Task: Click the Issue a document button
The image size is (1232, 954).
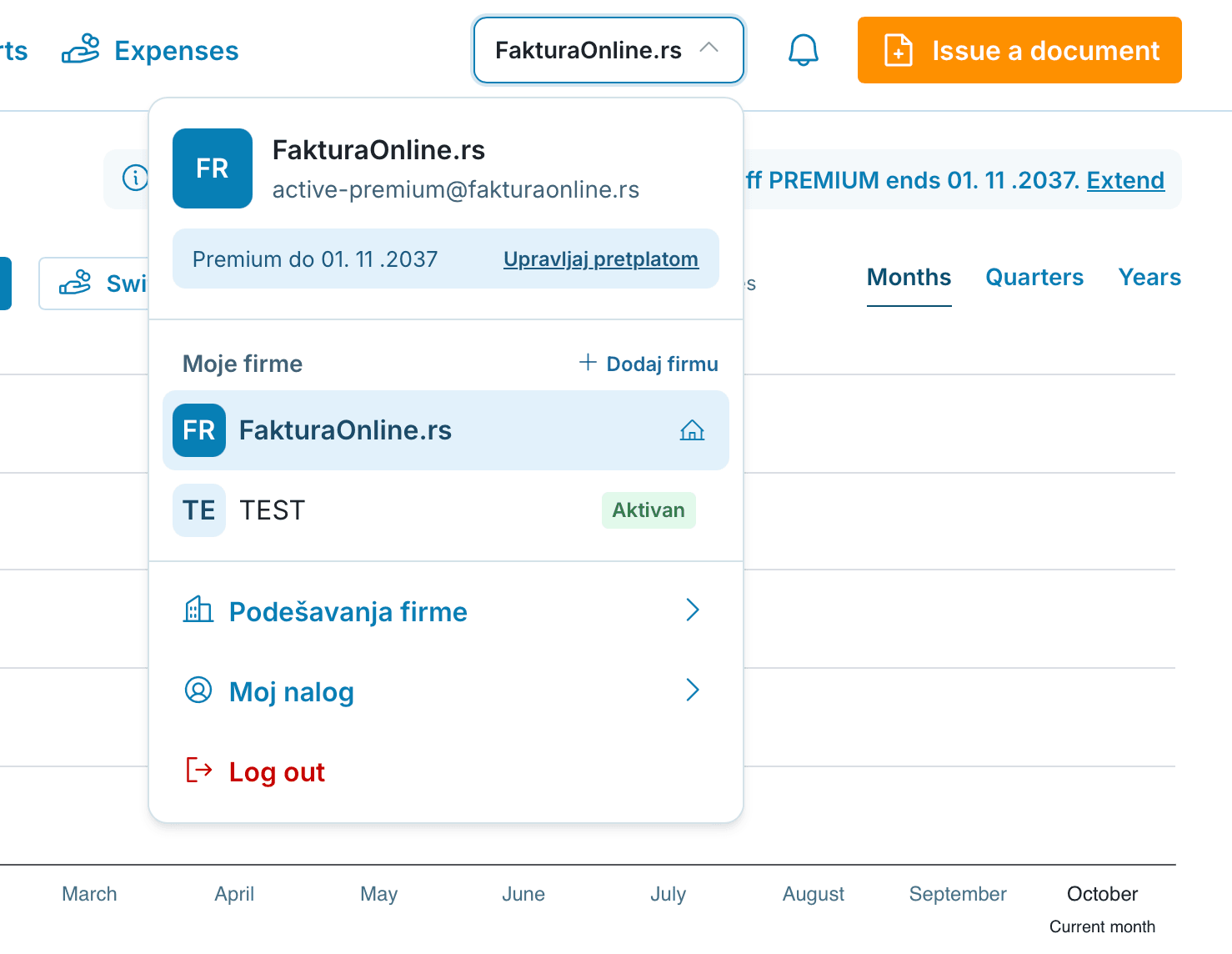Action: pos(1019,50)
